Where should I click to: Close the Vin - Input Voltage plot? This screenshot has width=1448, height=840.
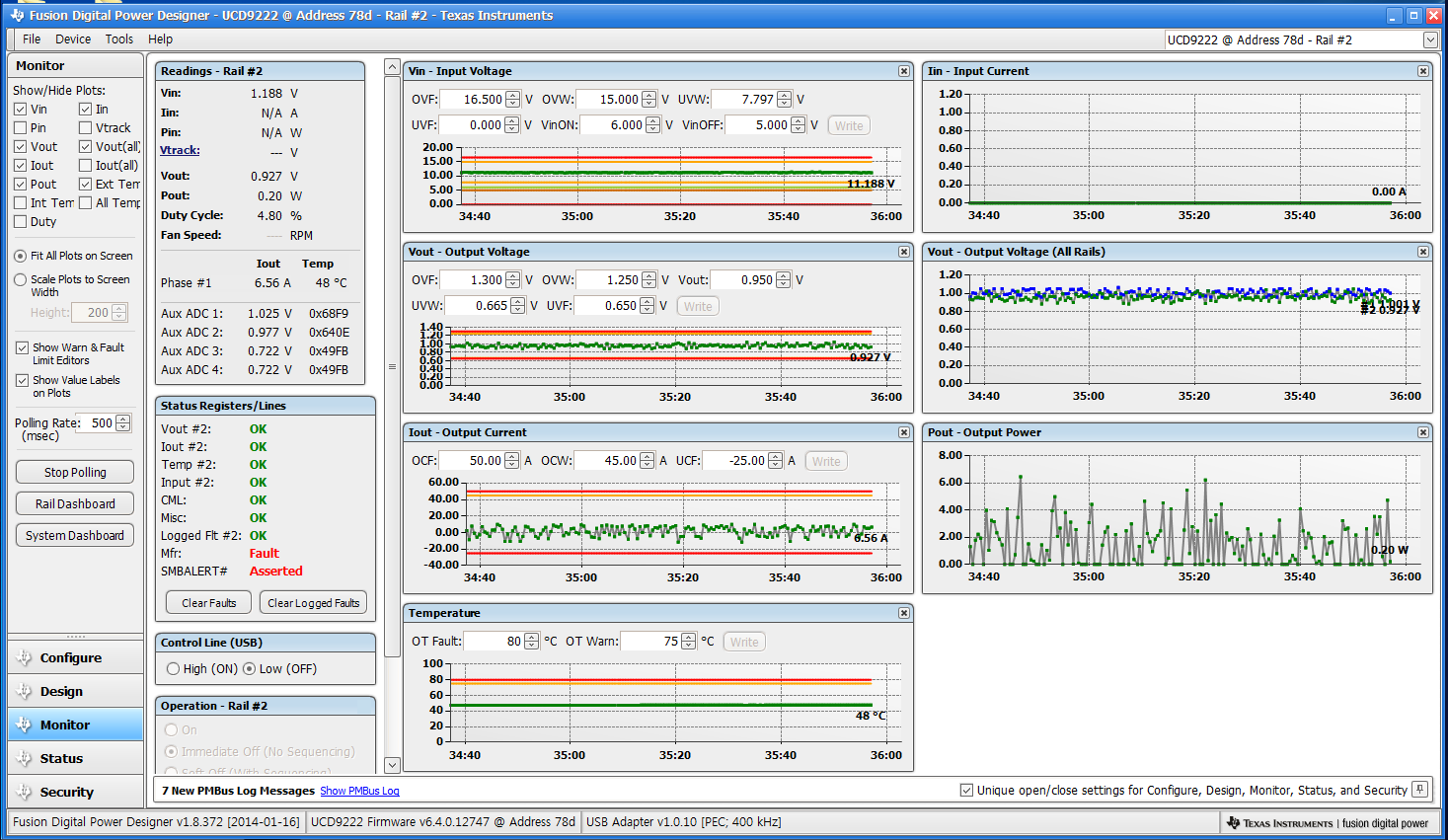[x=903, y=71]
